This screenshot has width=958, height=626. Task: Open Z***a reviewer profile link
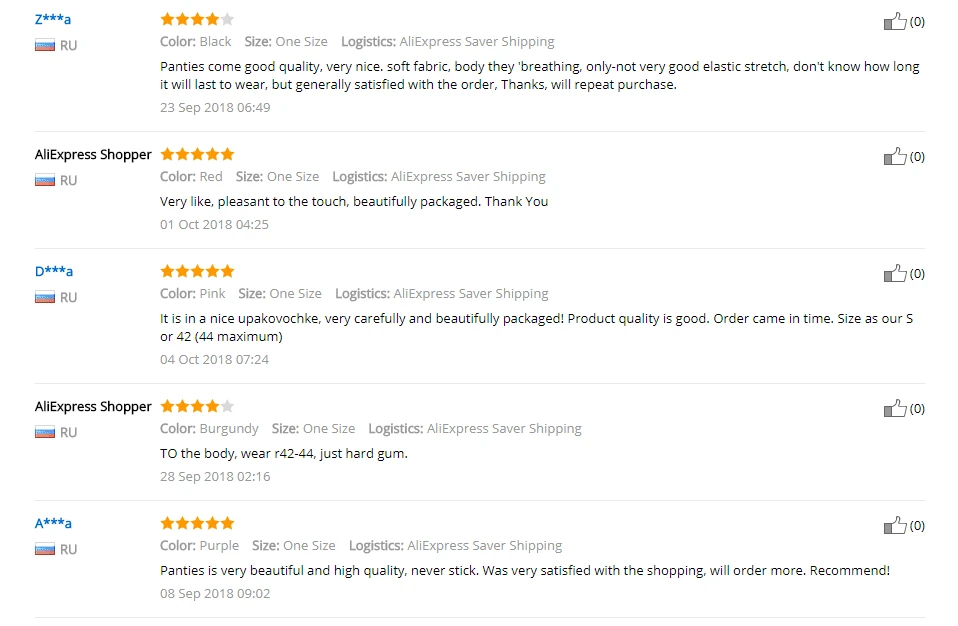click(x=53, y=19)
